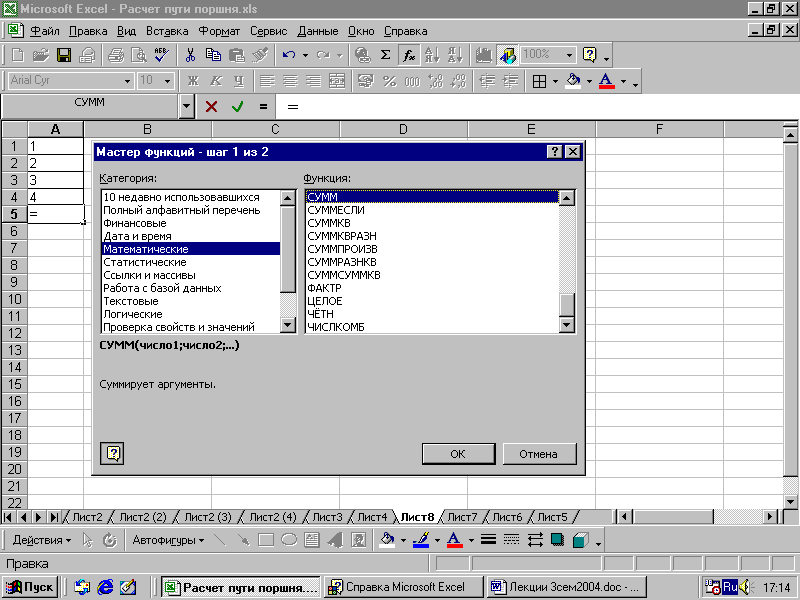Align text left in the formatting toolbar

(x=267, y=81)
